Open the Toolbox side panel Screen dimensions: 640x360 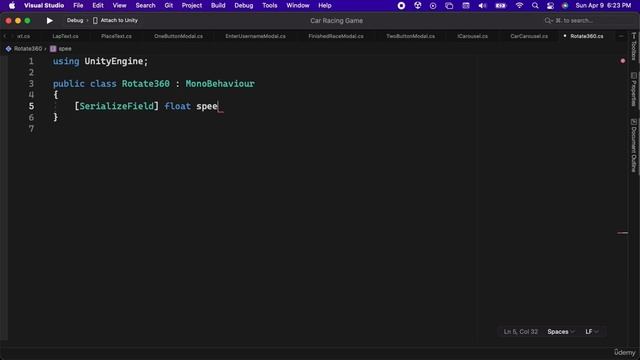pos(633,46)
